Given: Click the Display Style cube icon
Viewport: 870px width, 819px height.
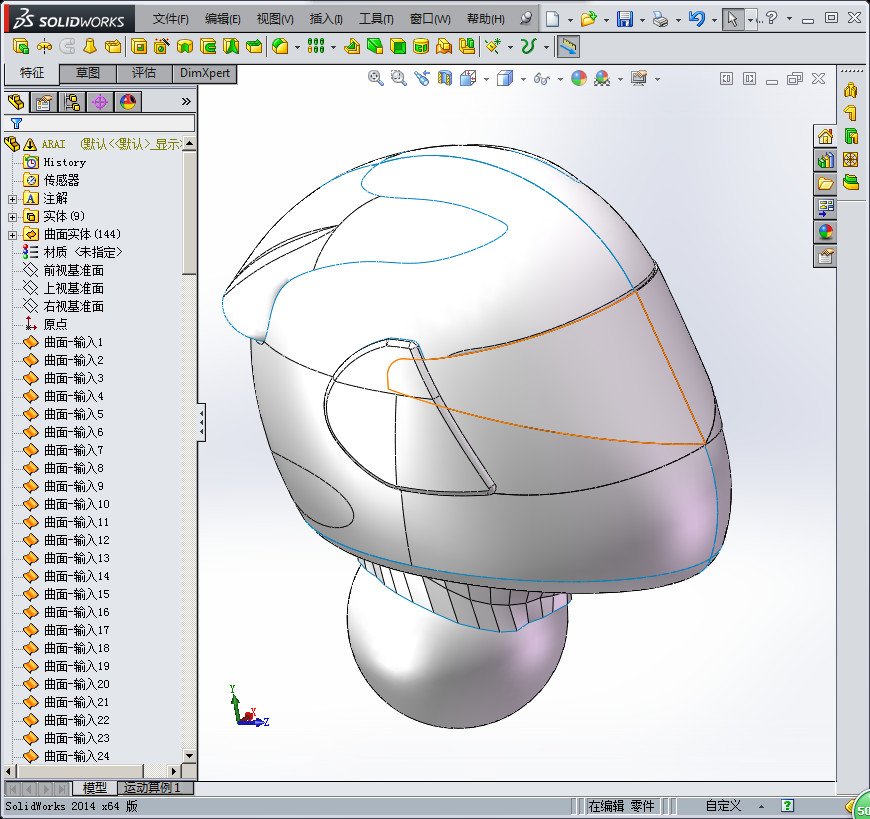Looking at the screenshot, I should 504,78.
